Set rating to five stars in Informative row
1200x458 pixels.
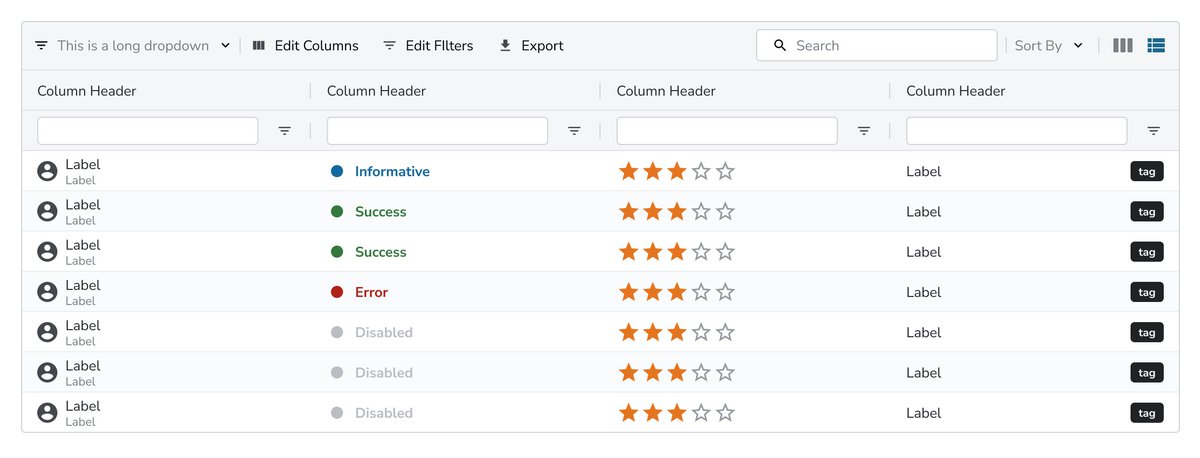click(x=726, y=171)
